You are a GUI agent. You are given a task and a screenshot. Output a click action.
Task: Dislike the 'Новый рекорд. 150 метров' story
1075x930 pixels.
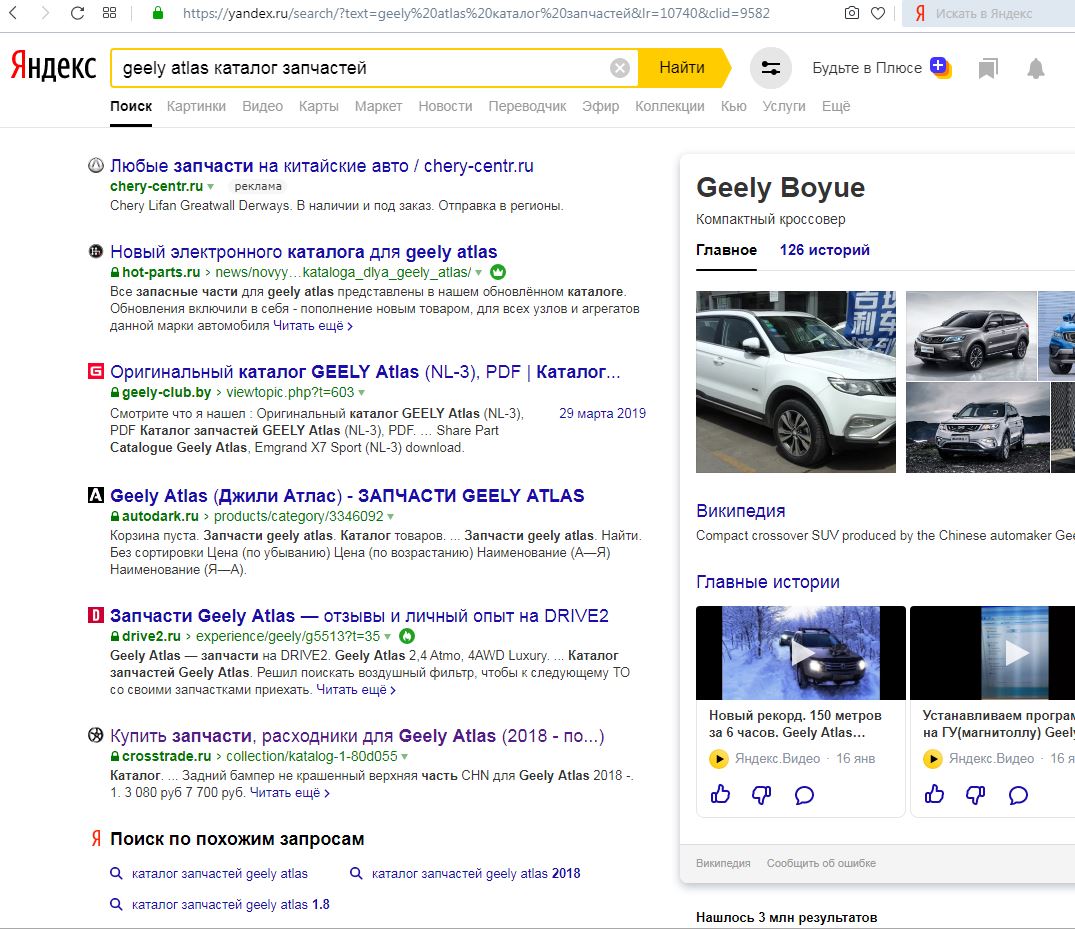(762, 795)
